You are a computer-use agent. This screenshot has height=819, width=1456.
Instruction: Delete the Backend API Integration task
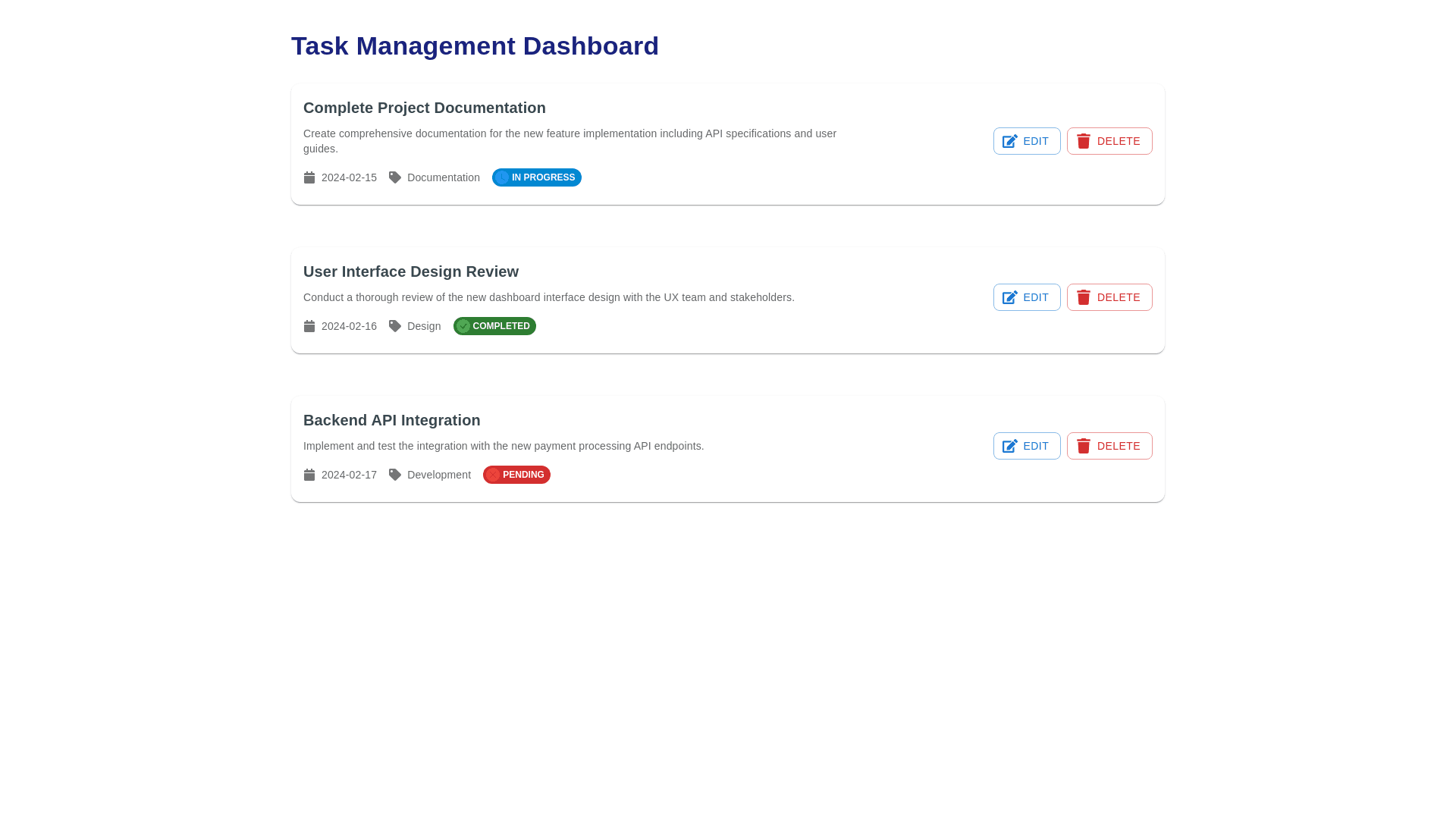pos(1109,446)
